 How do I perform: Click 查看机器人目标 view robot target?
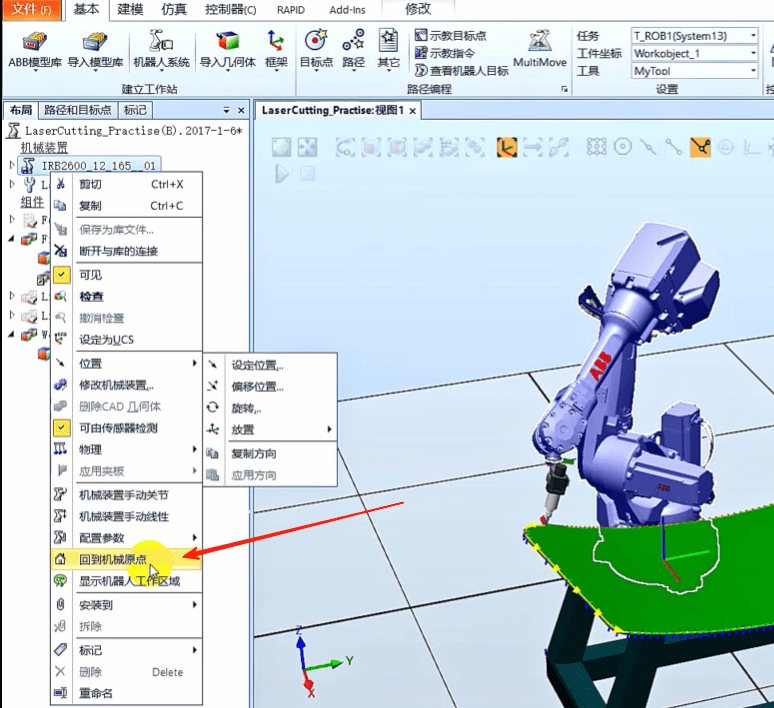coord(462,71)
